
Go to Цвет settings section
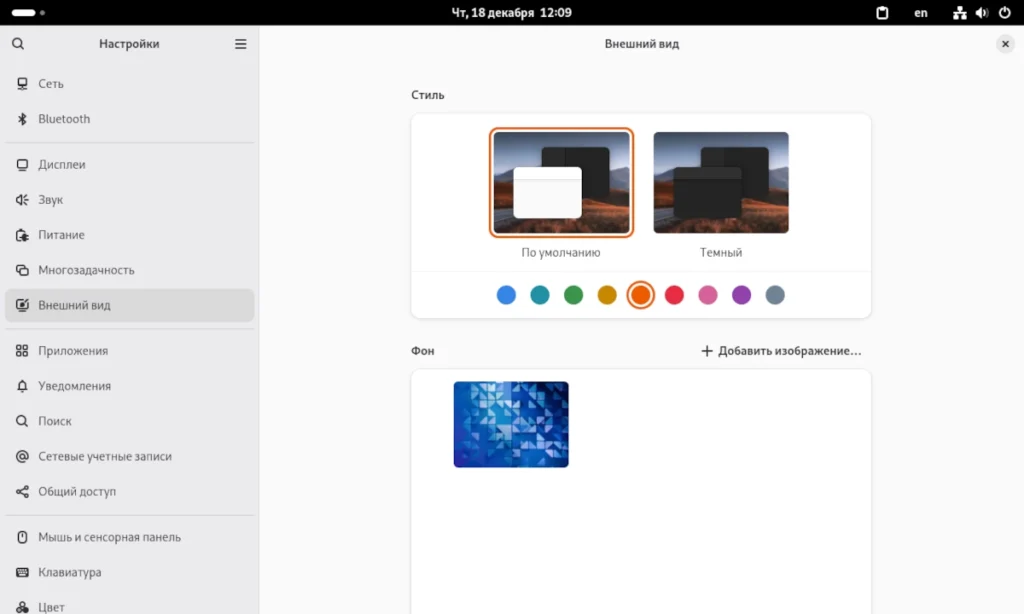129,606
